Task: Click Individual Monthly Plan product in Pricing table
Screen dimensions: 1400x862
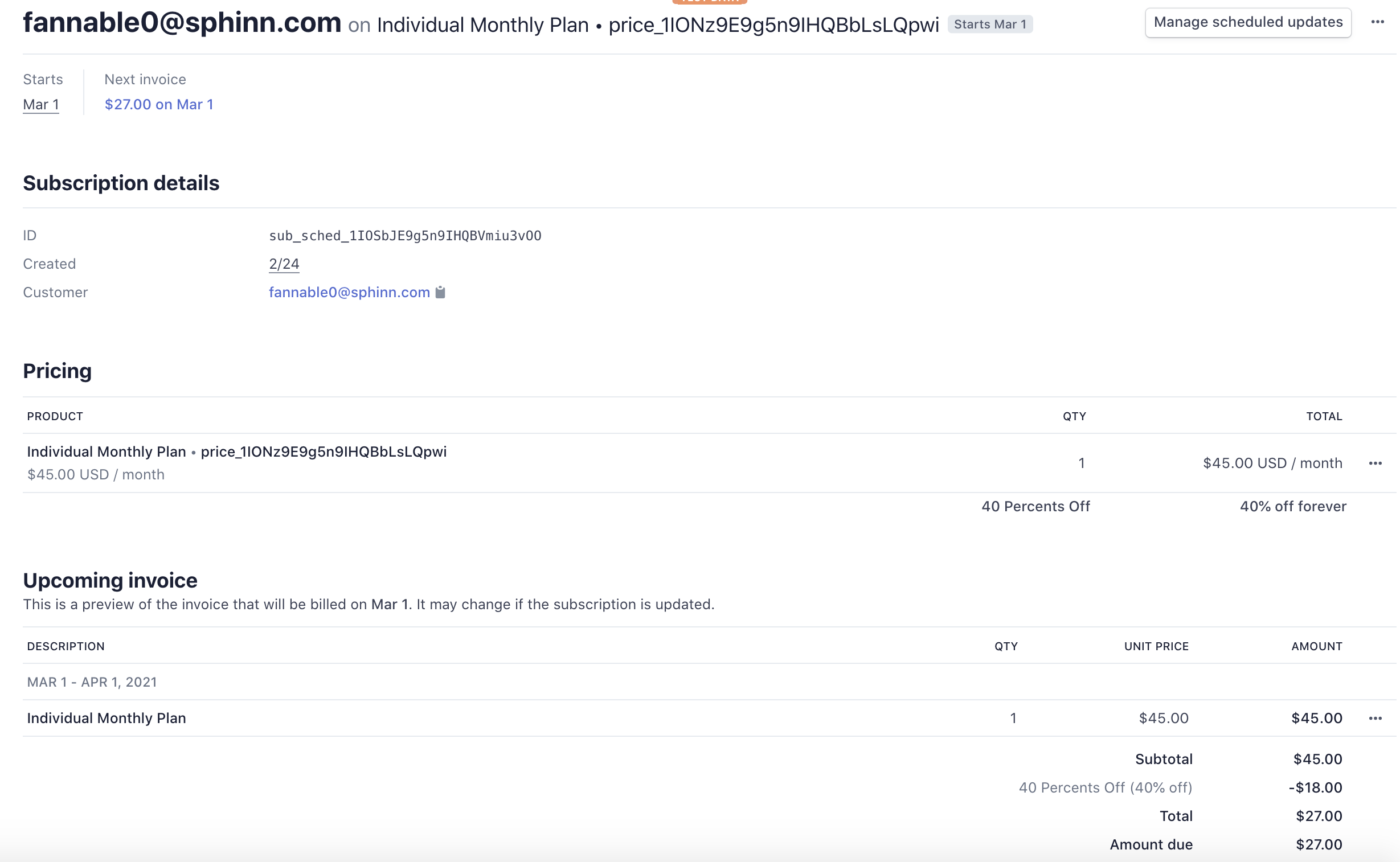Action: click(106, 451)
